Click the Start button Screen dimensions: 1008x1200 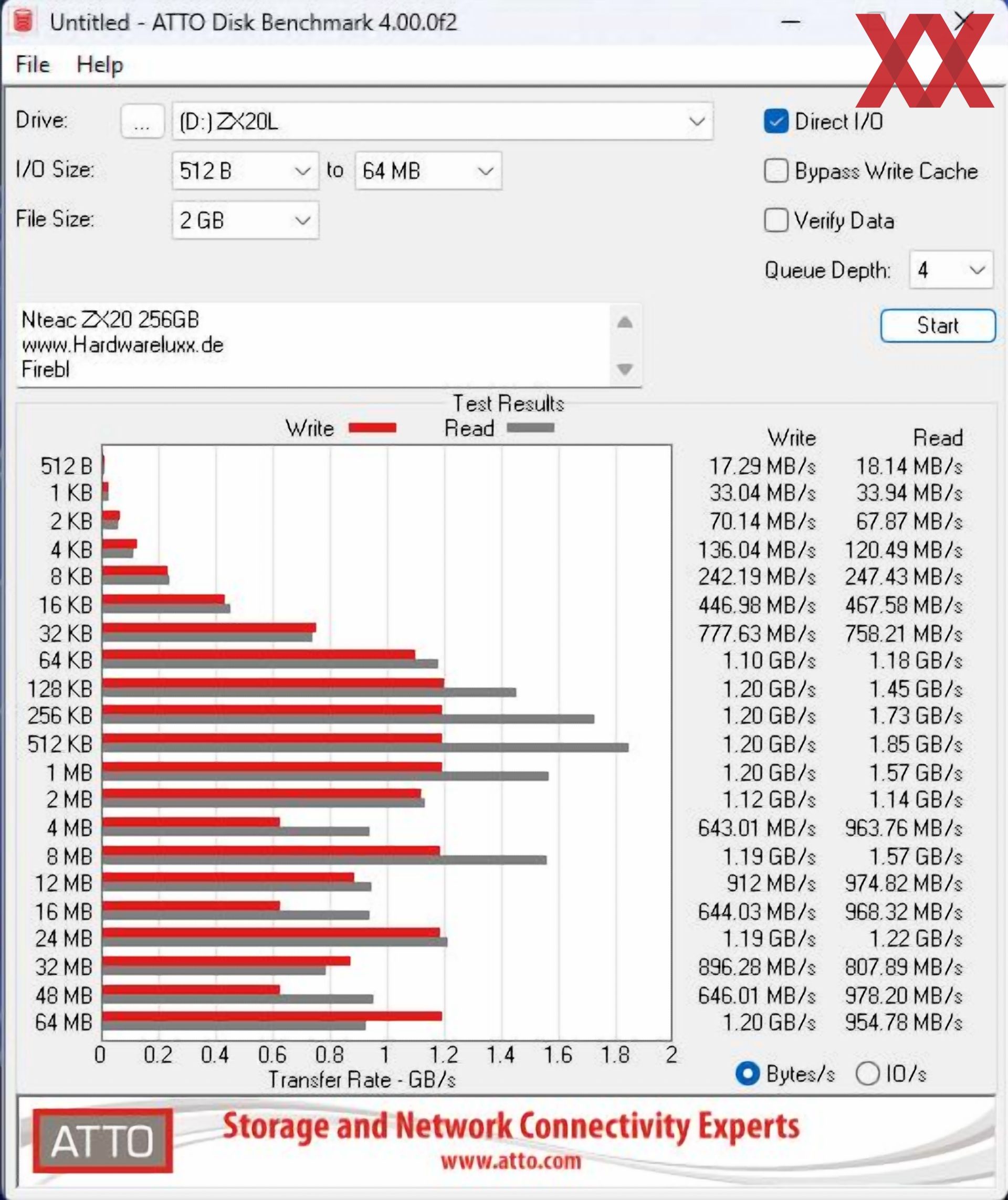coord(938,325)
